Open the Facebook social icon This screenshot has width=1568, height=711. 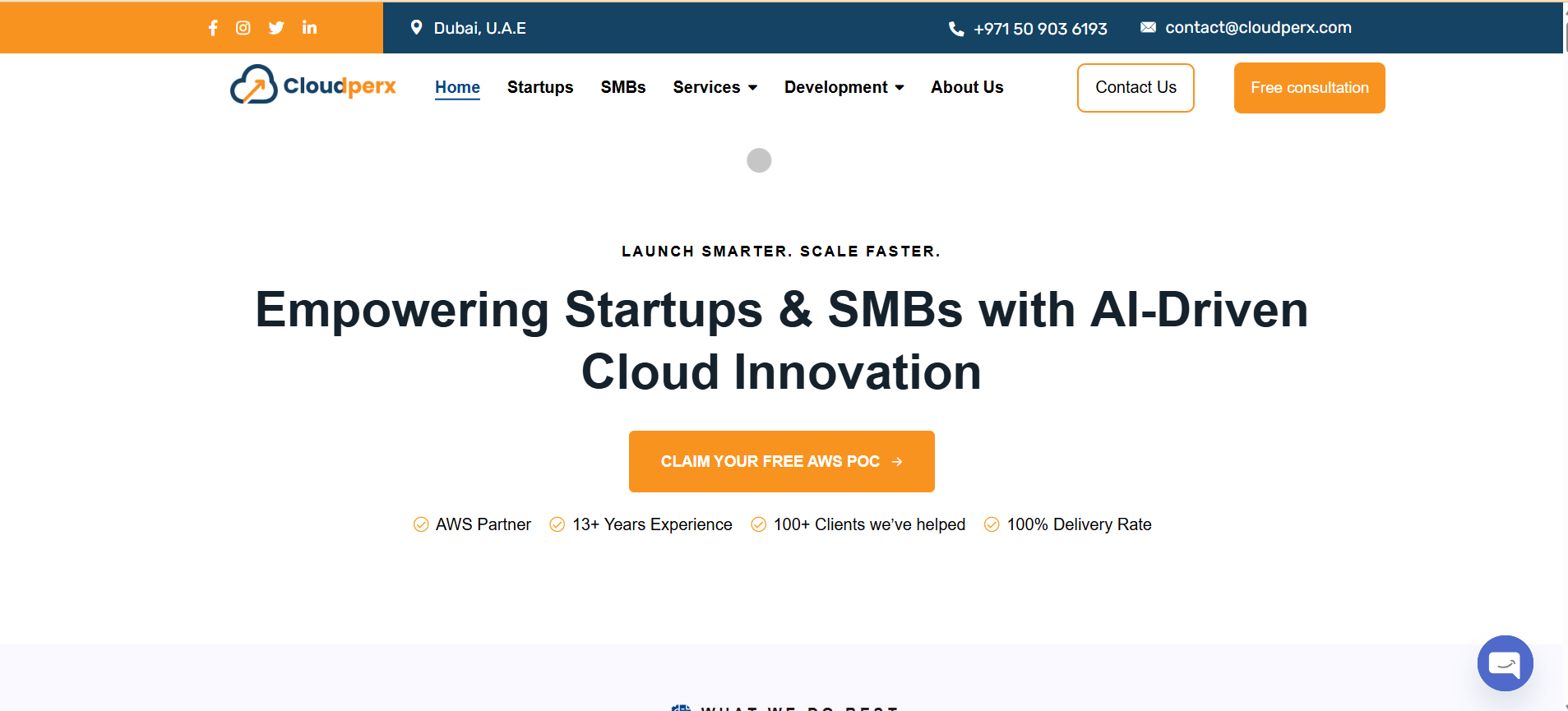[x=213, y=28]
